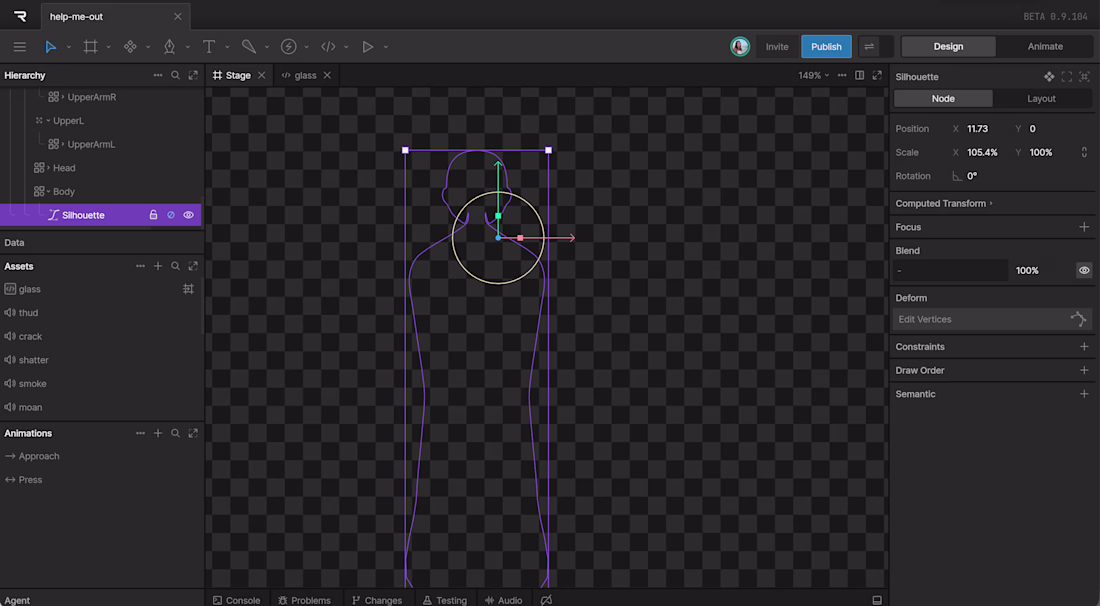This screenshot has height=606, width=1100.
Task: Toggle Blend visibility eye in inspector
Action: pyautogui.click(x=1084, y=271)
